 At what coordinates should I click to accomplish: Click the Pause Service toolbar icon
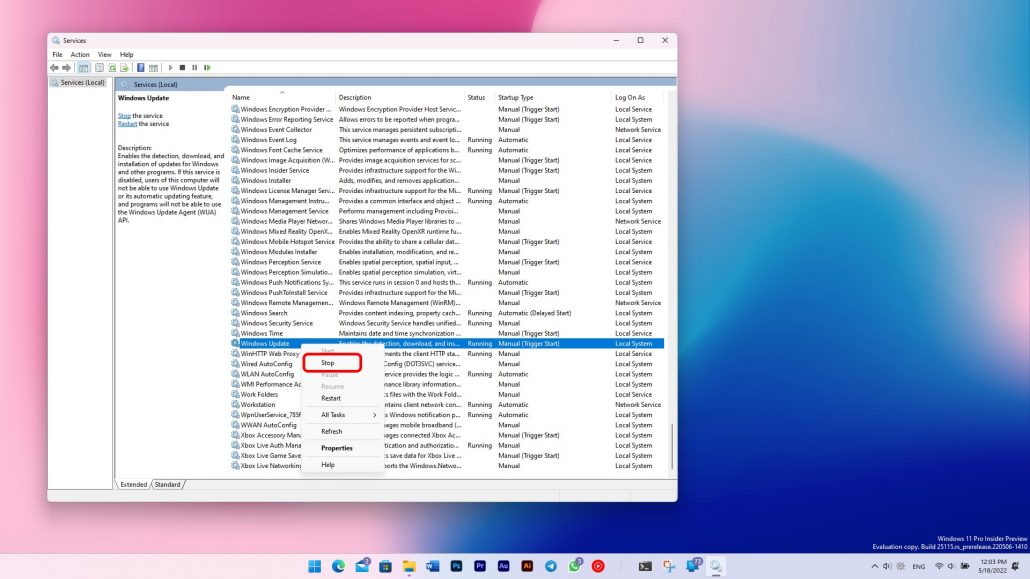[194, 68]
